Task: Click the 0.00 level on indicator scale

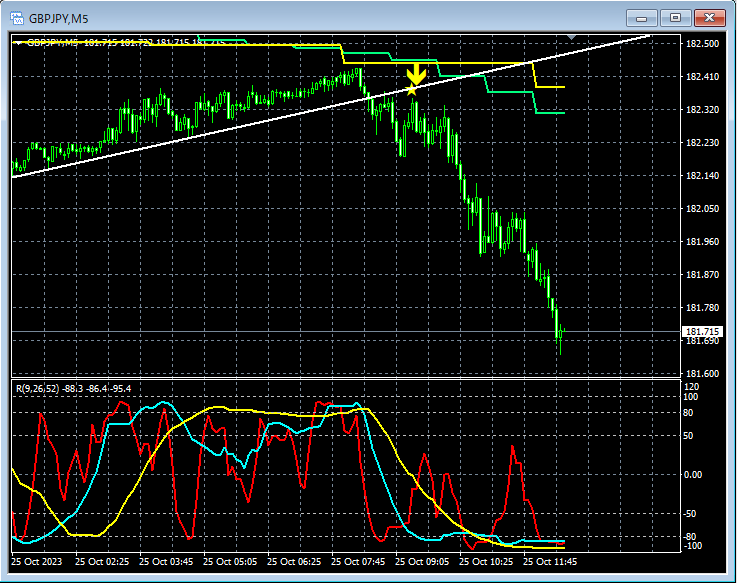Action: pos(693,475)
